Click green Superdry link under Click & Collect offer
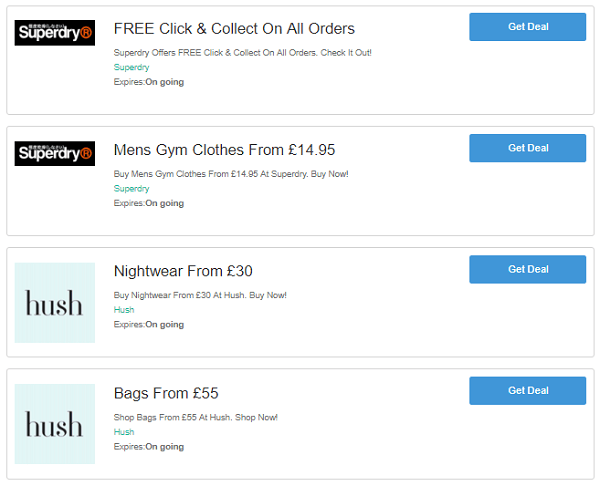Image resolution: width=600 pixels, height=486 pixels. 131,67
